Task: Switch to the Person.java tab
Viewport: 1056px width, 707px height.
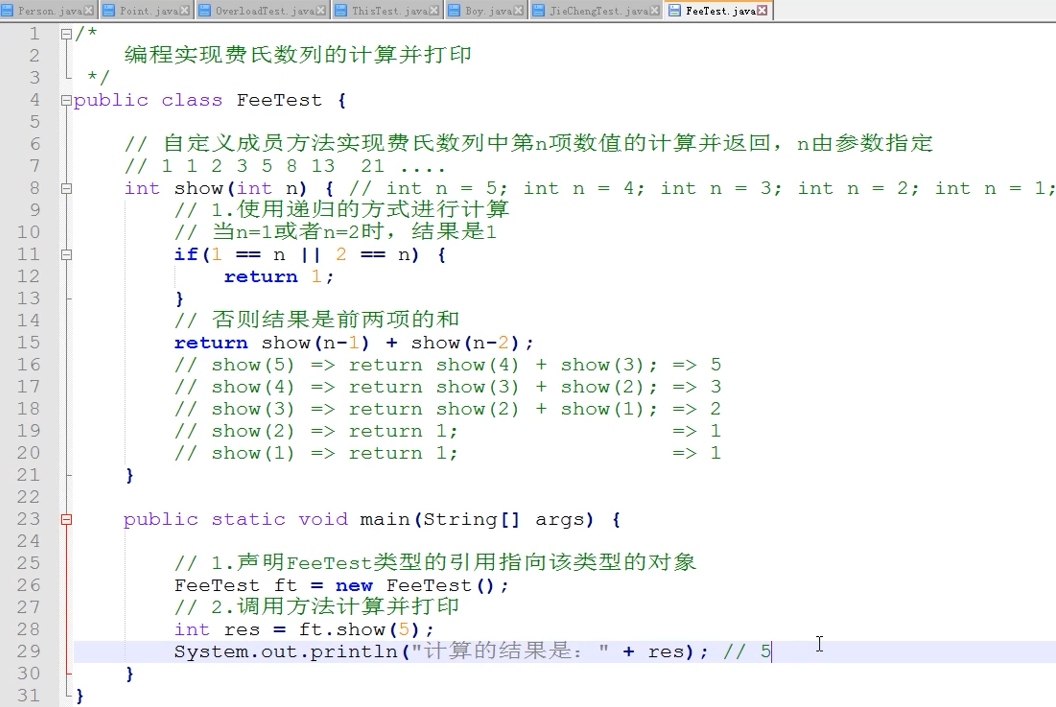Action: pos(48,11)
